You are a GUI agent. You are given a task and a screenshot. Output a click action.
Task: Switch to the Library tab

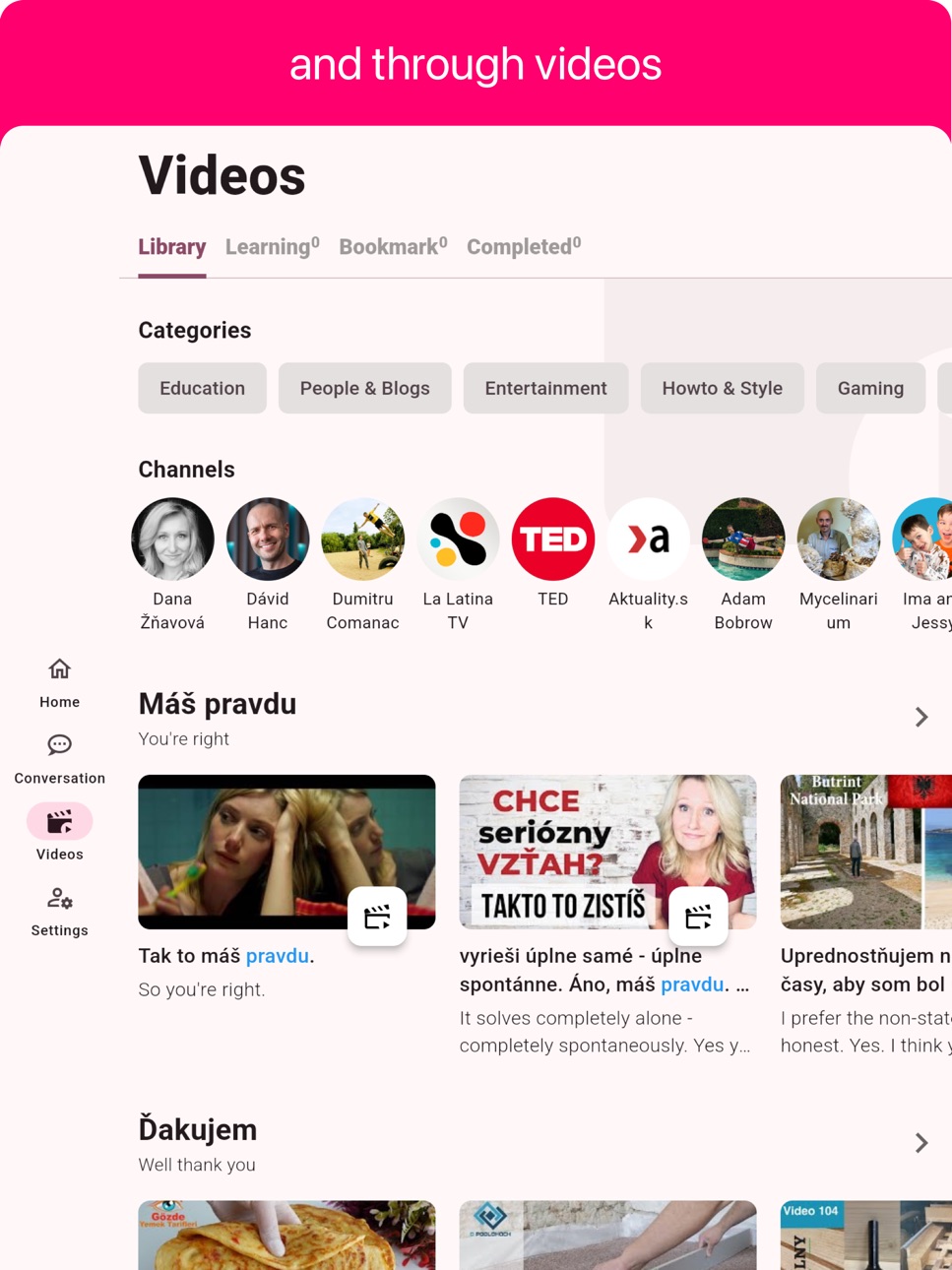(x=172, y=247)
